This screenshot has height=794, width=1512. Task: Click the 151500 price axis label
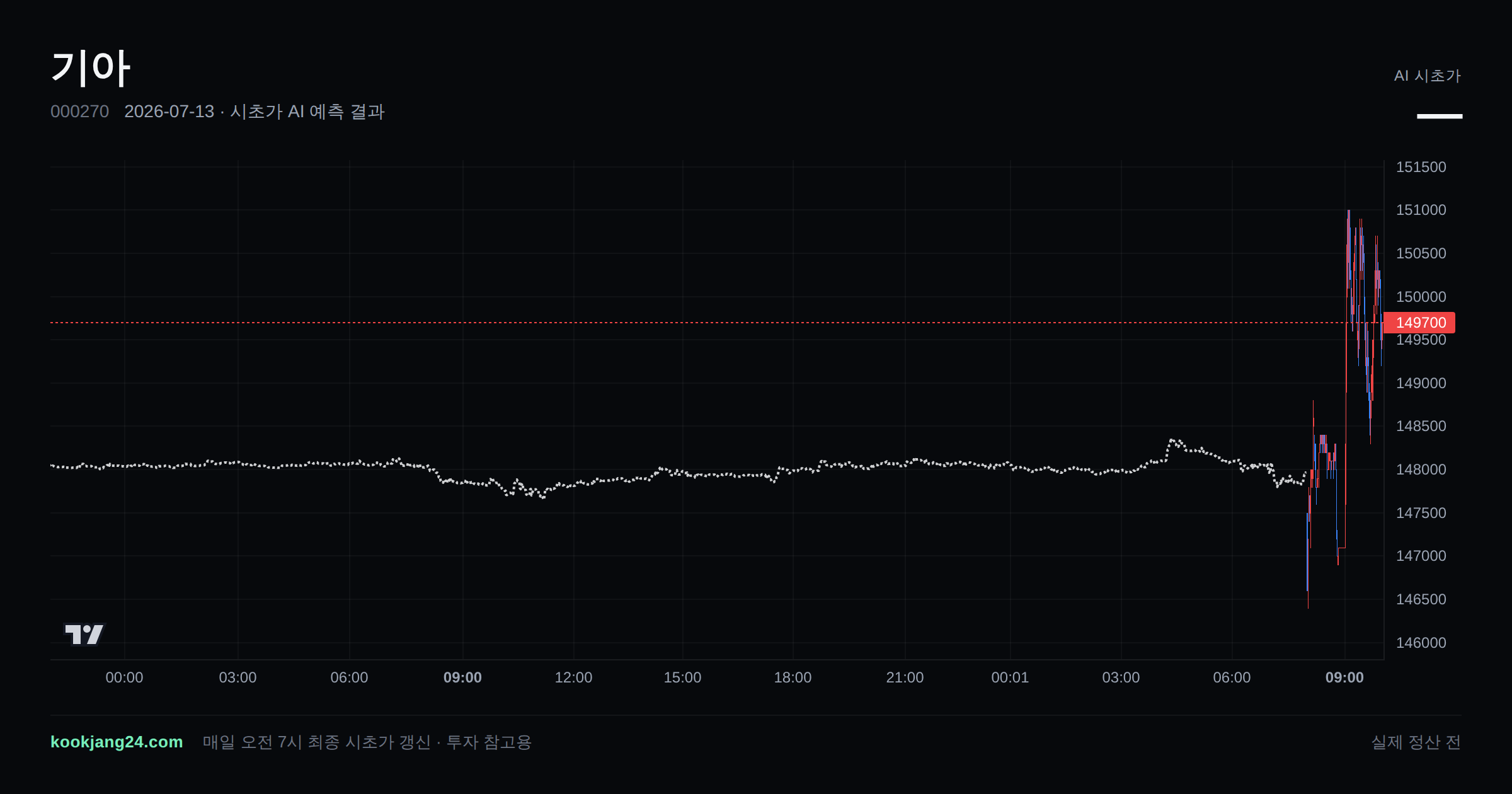click(1421, 167)
